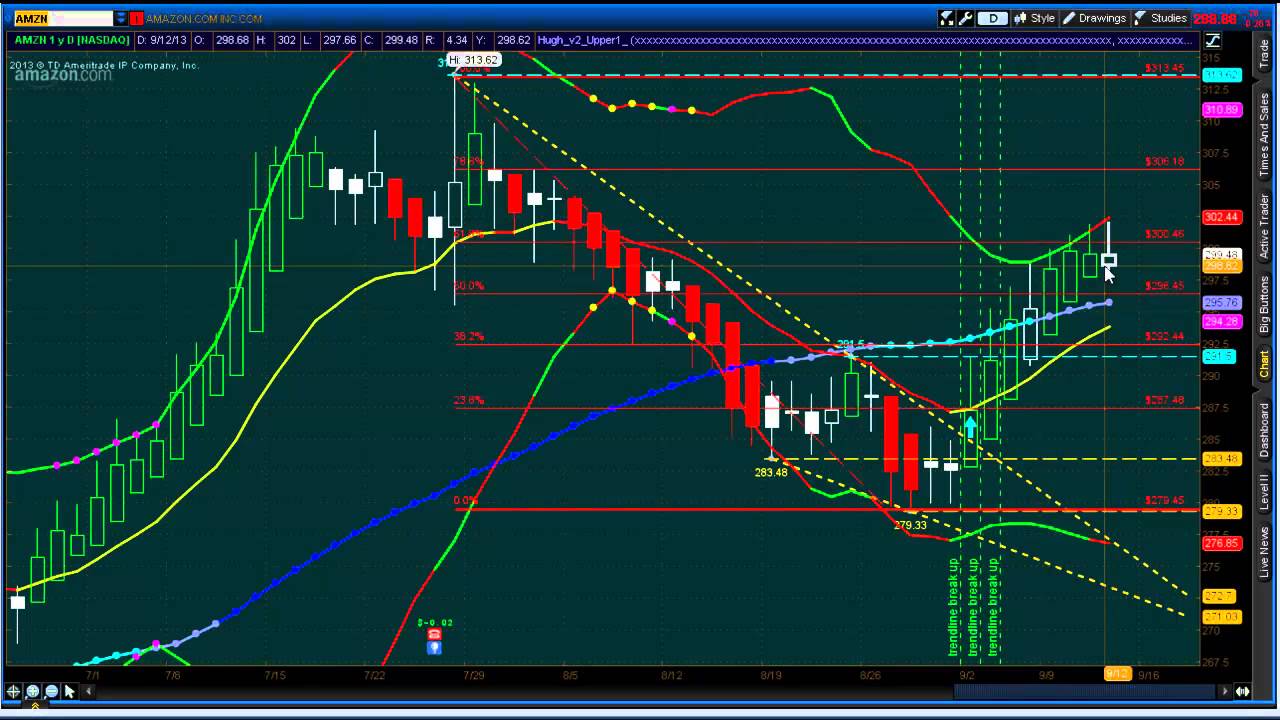Image resolution: width=1280 pixels, height=720 pixels.
Task: Click the $287.48 Fibonacci level label
Action: (1165, 400)
